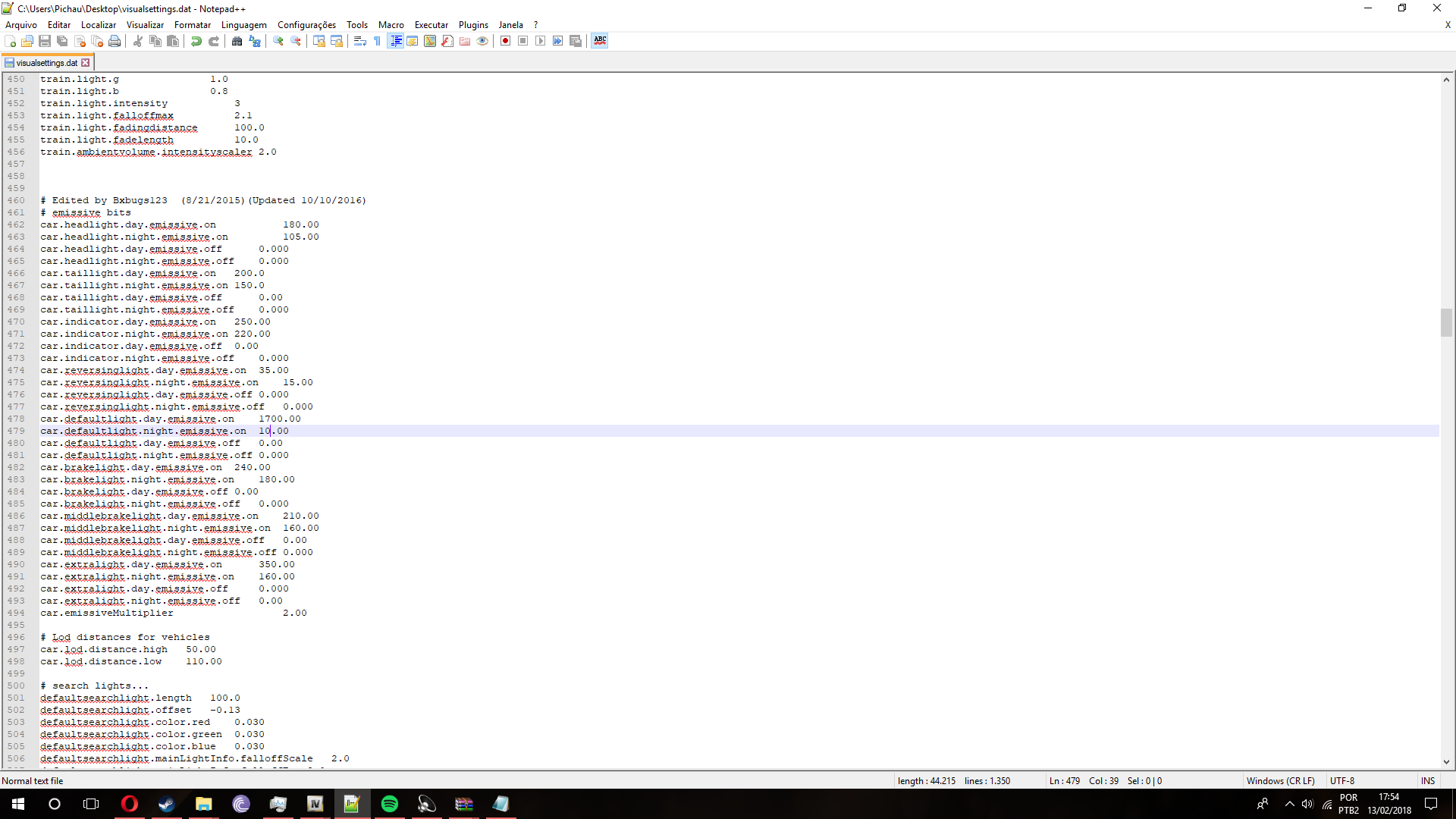Click the Print toolbar icon
Image resolution: width=1456 pixels, height=819 pixels.
115,41
